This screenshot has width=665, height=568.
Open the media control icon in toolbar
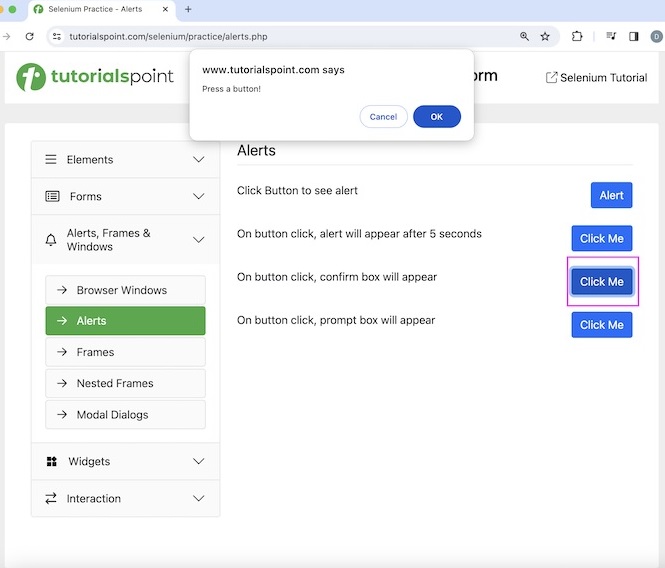[x=611, y=36]
